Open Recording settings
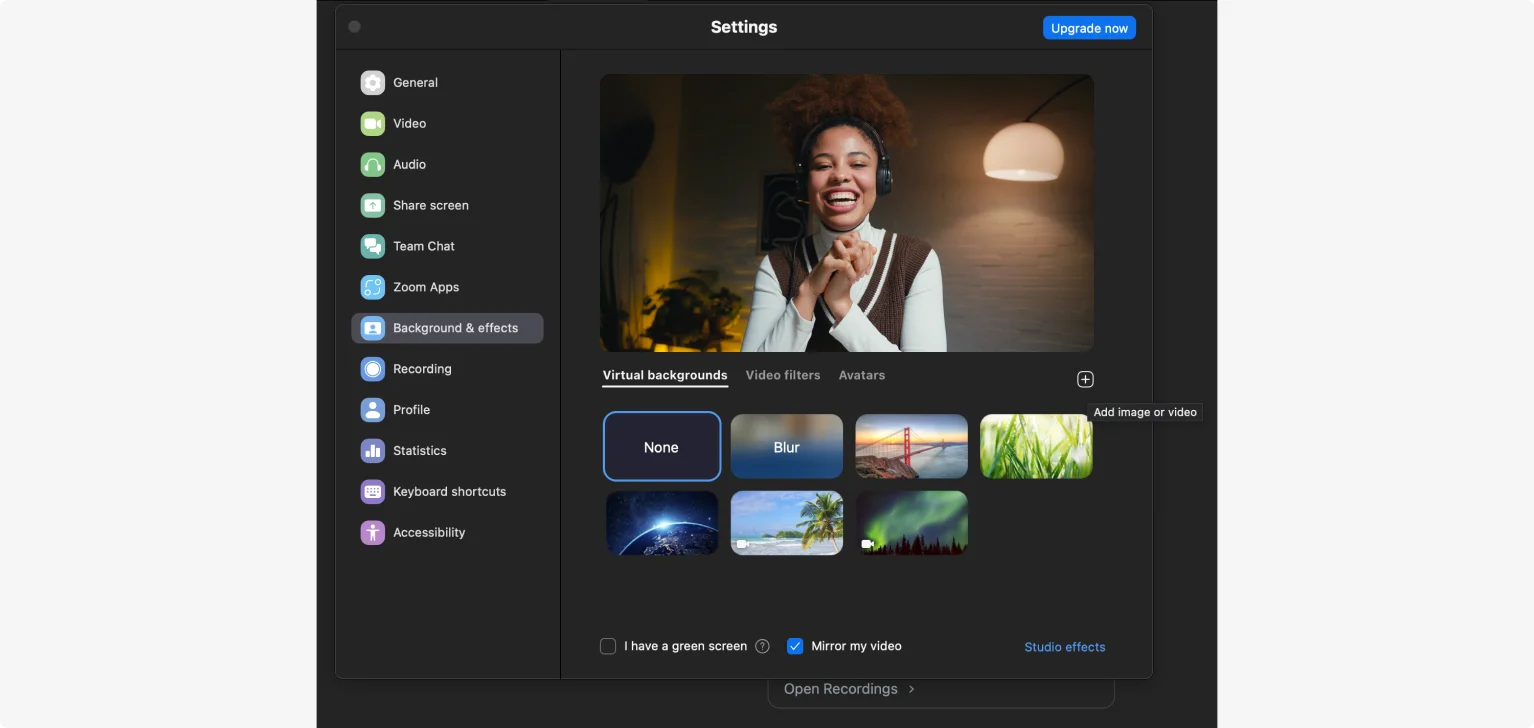This screenshot has width=1534, height=728. (x=372, y=368)
